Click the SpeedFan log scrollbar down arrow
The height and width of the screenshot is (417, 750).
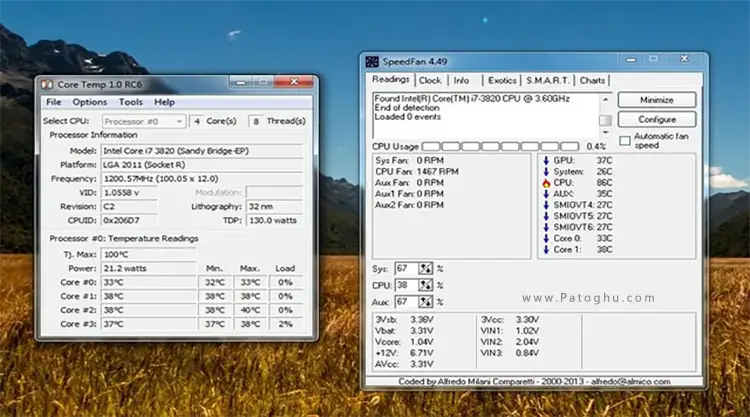606,132
